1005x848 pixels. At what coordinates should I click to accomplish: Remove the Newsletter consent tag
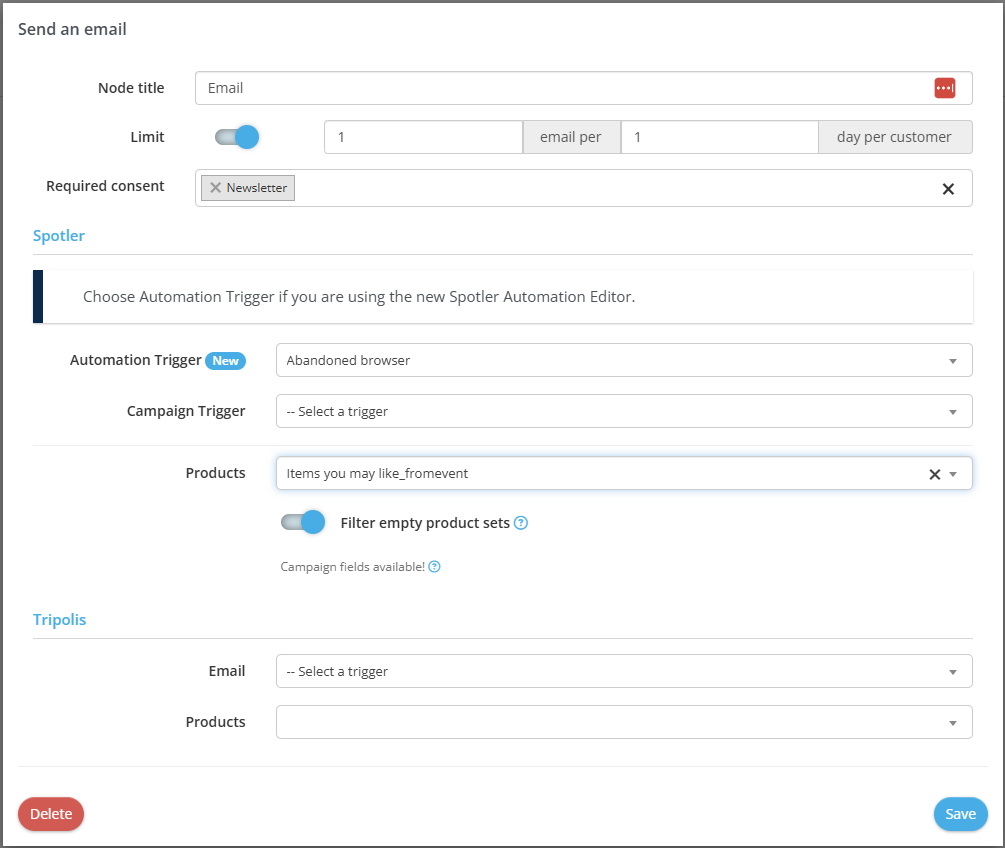tap(215, 188)
